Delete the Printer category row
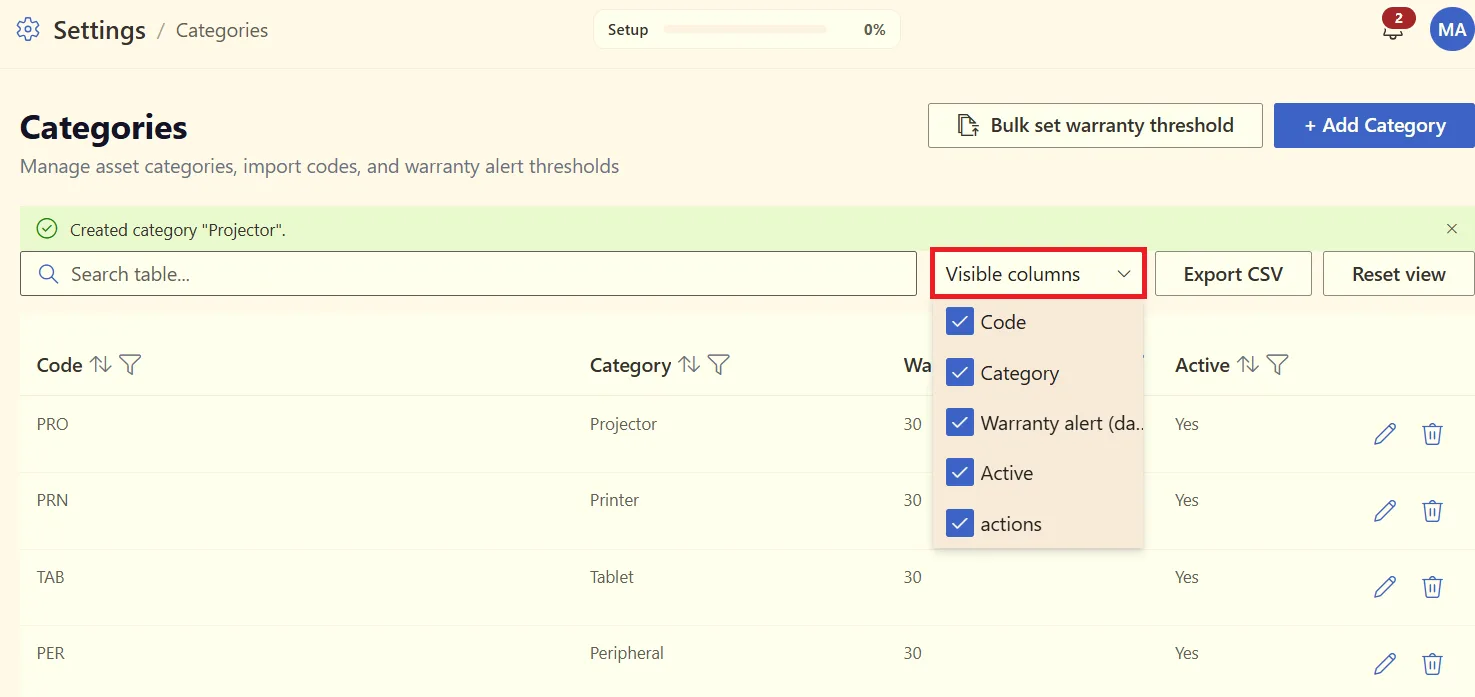This screenshot has height=697, width=1475. click(x=1432, y=511)
